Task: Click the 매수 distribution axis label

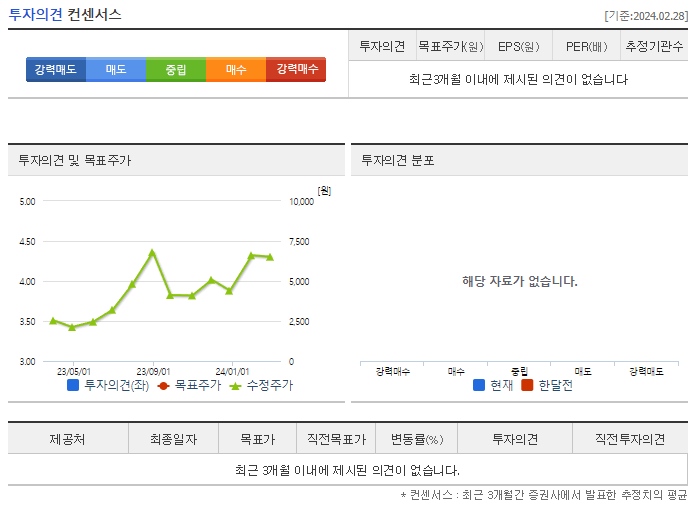Action: coord(456,371)
